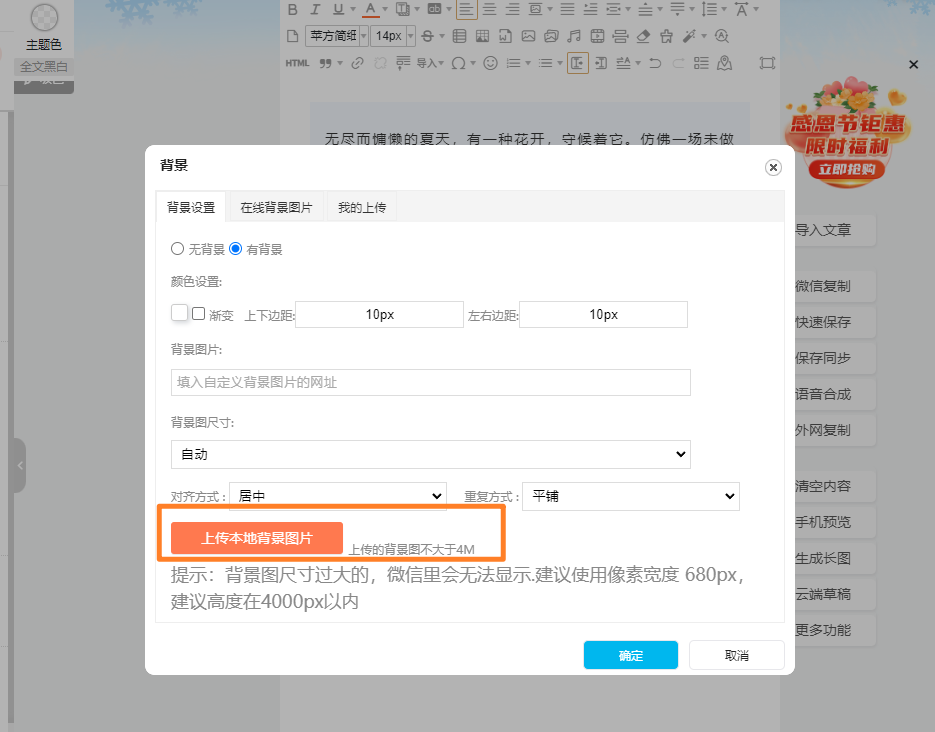Click the emoji smiley face icon
This screenshot has width=935, height=732.
click(490, 63)
